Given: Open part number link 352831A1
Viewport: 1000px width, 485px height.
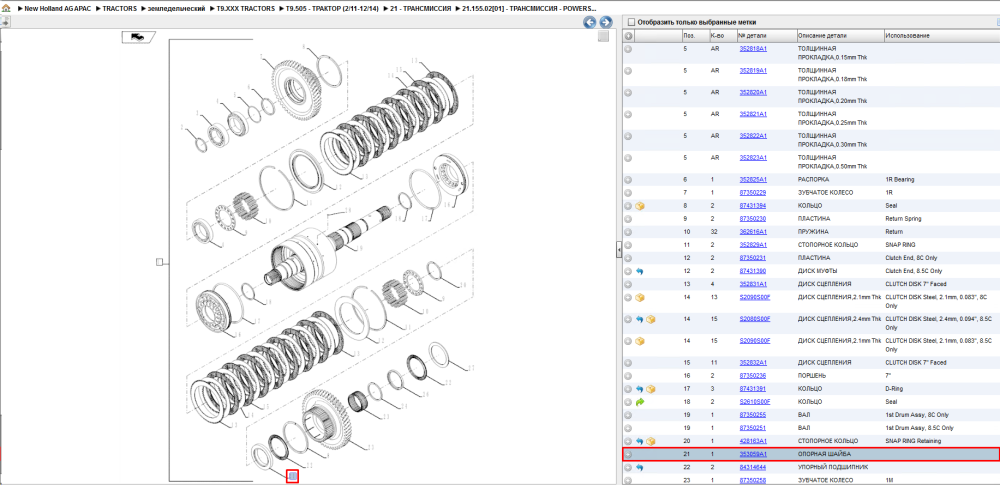Looking at the screenshot, I should 753,284.
